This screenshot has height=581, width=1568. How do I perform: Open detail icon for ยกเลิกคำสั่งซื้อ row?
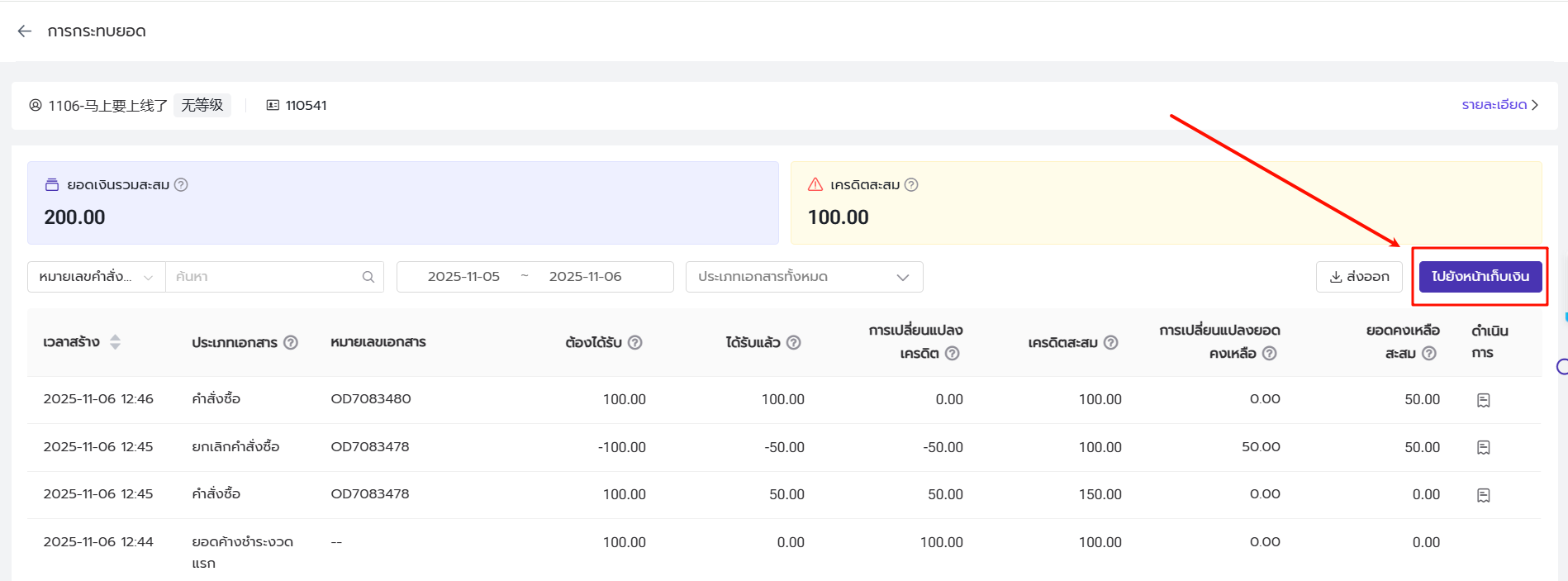click(x=1483, y=447)
